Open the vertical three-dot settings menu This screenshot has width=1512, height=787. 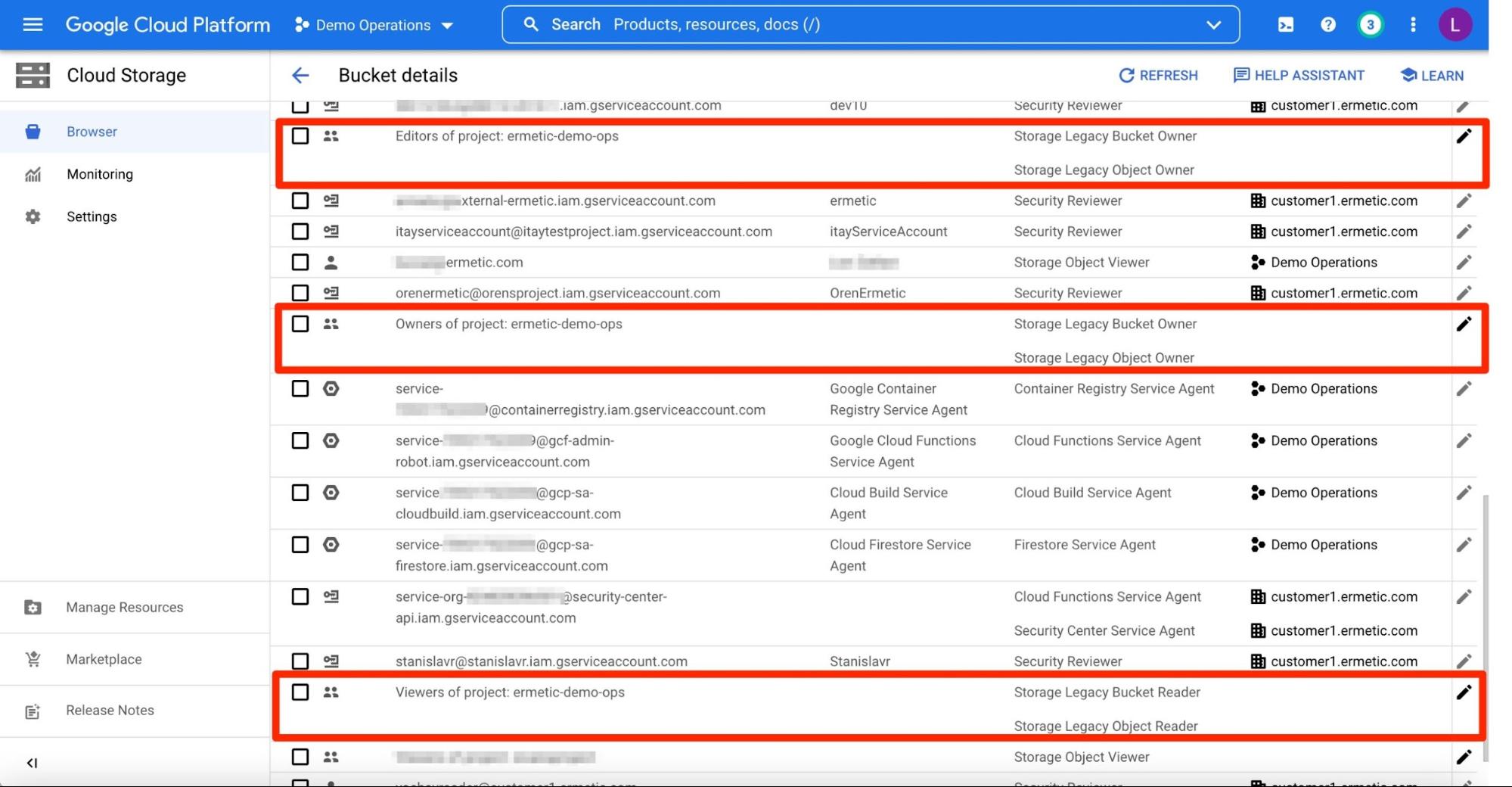1412,25
